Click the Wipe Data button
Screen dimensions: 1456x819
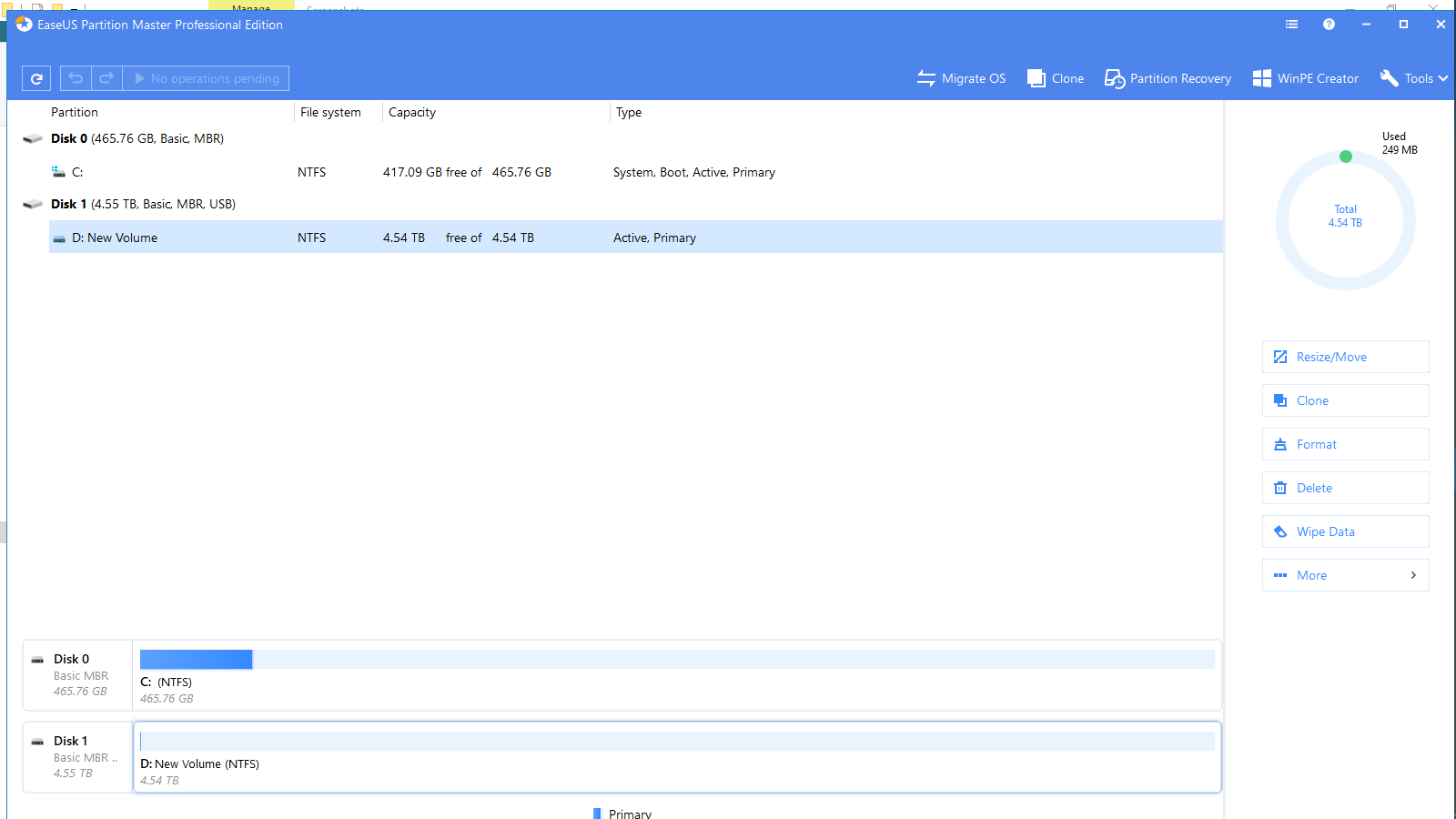[x=1345, y=531]
